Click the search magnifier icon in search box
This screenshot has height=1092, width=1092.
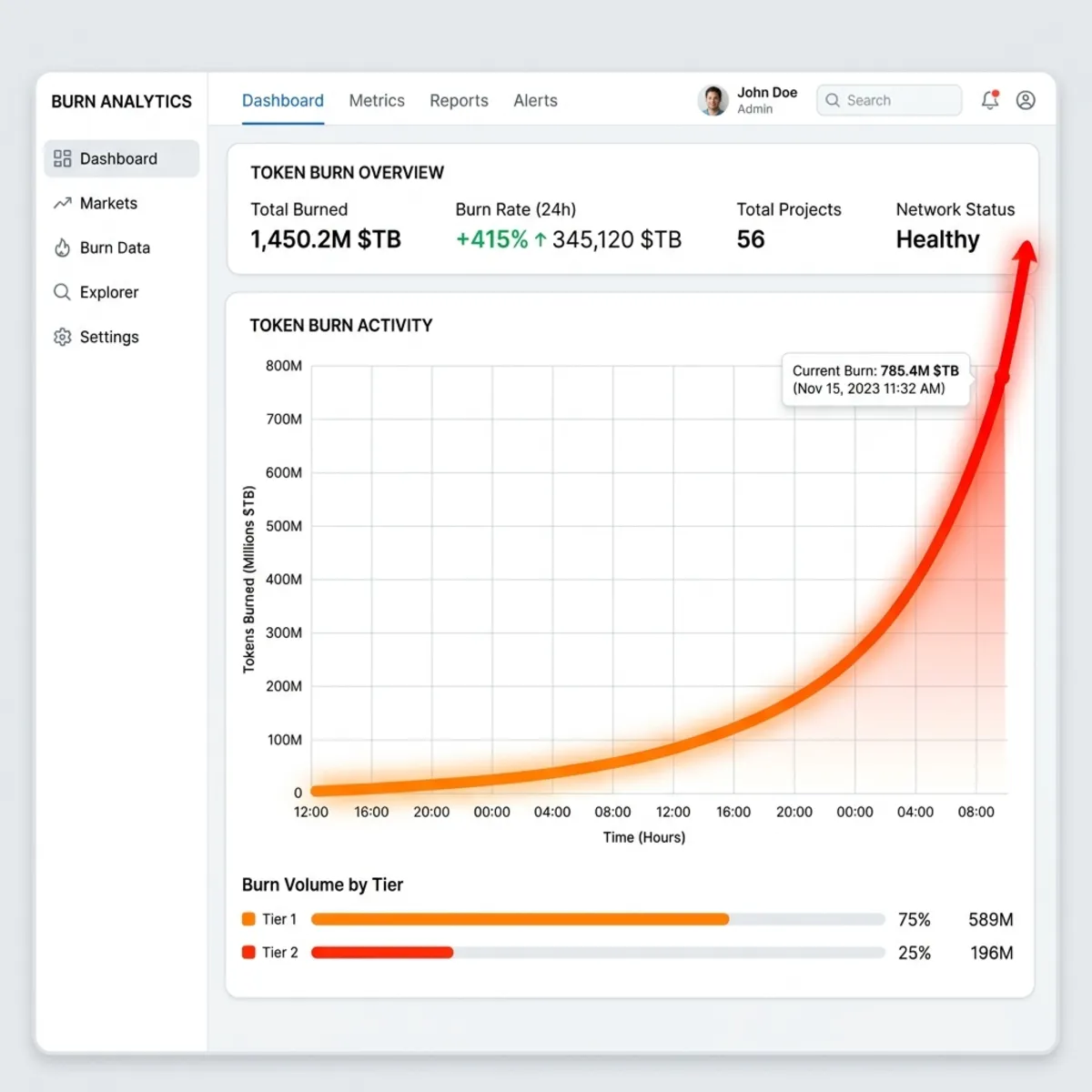[x=833, y=100]
